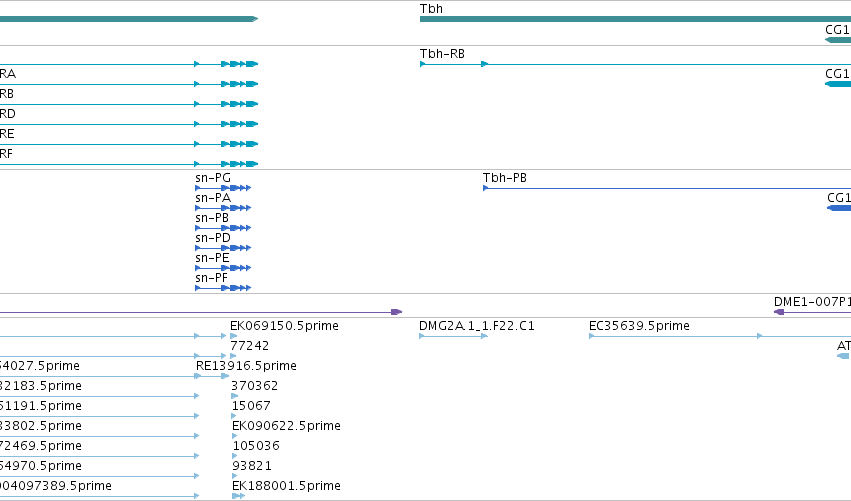
Task: Click the RD transcript label at left edge
Action: click(x=8, y=114)
